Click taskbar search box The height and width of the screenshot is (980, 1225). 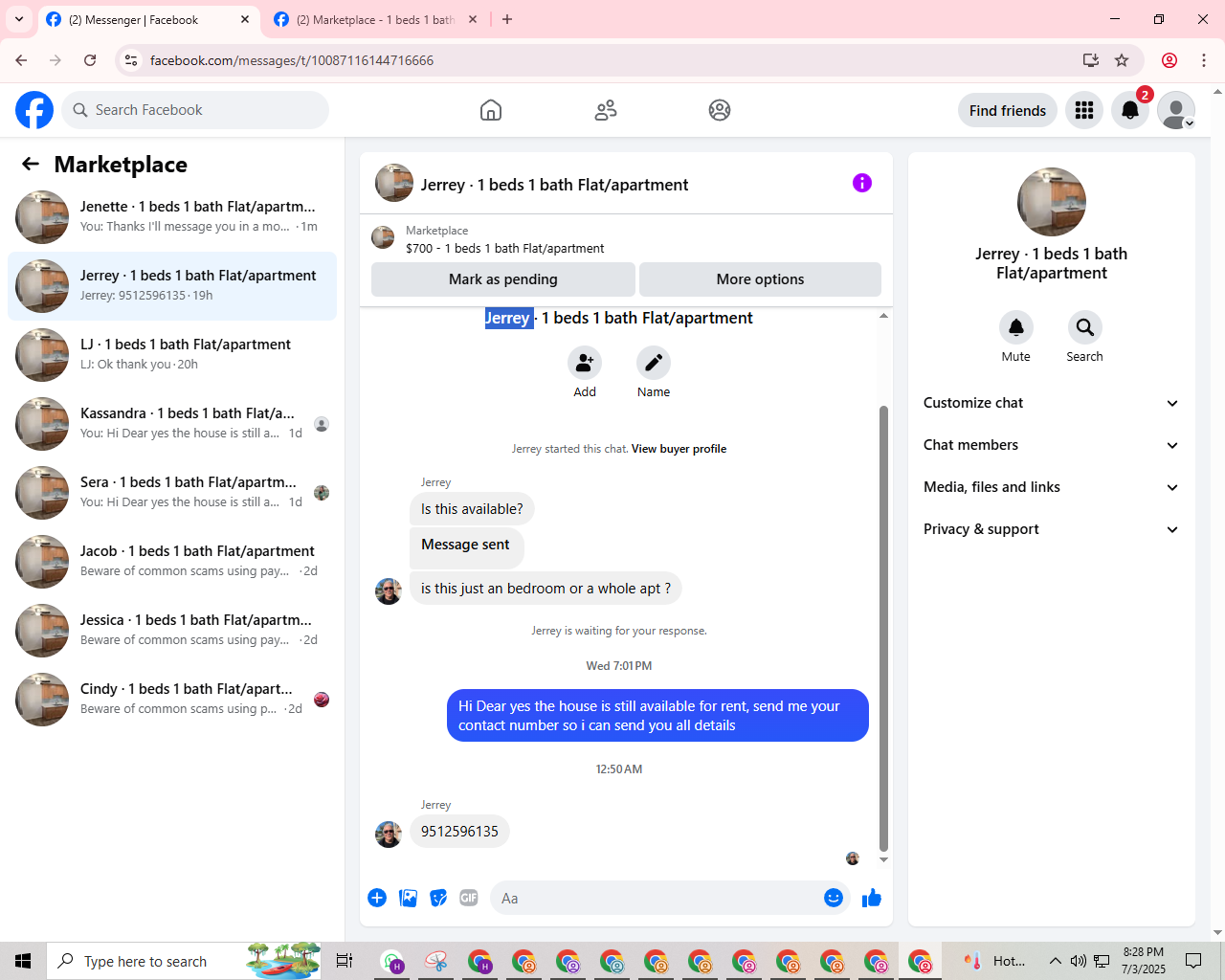coord(184,961)
